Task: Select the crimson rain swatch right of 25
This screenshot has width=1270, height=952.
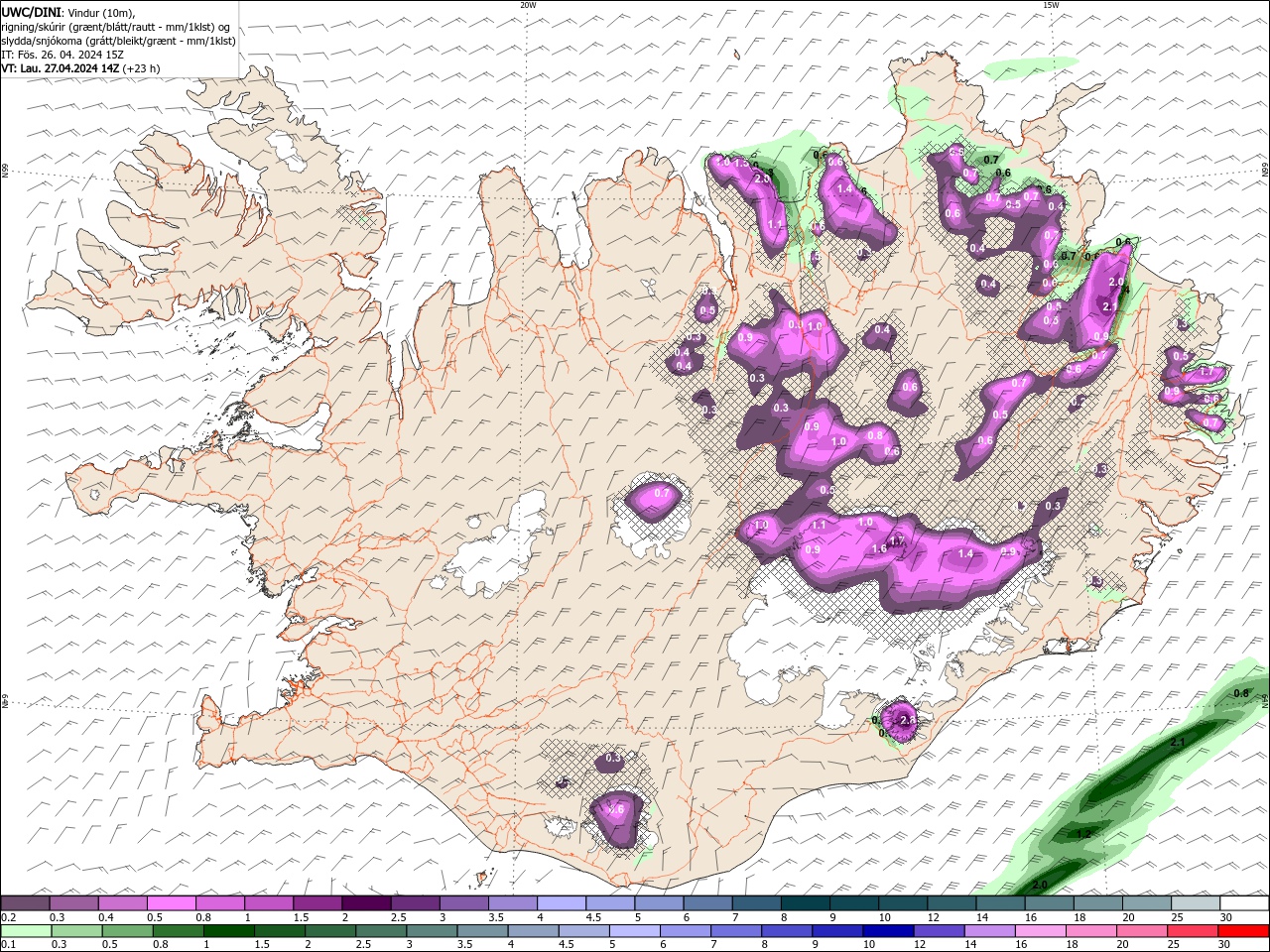Action: click(x=1192, y=931)
